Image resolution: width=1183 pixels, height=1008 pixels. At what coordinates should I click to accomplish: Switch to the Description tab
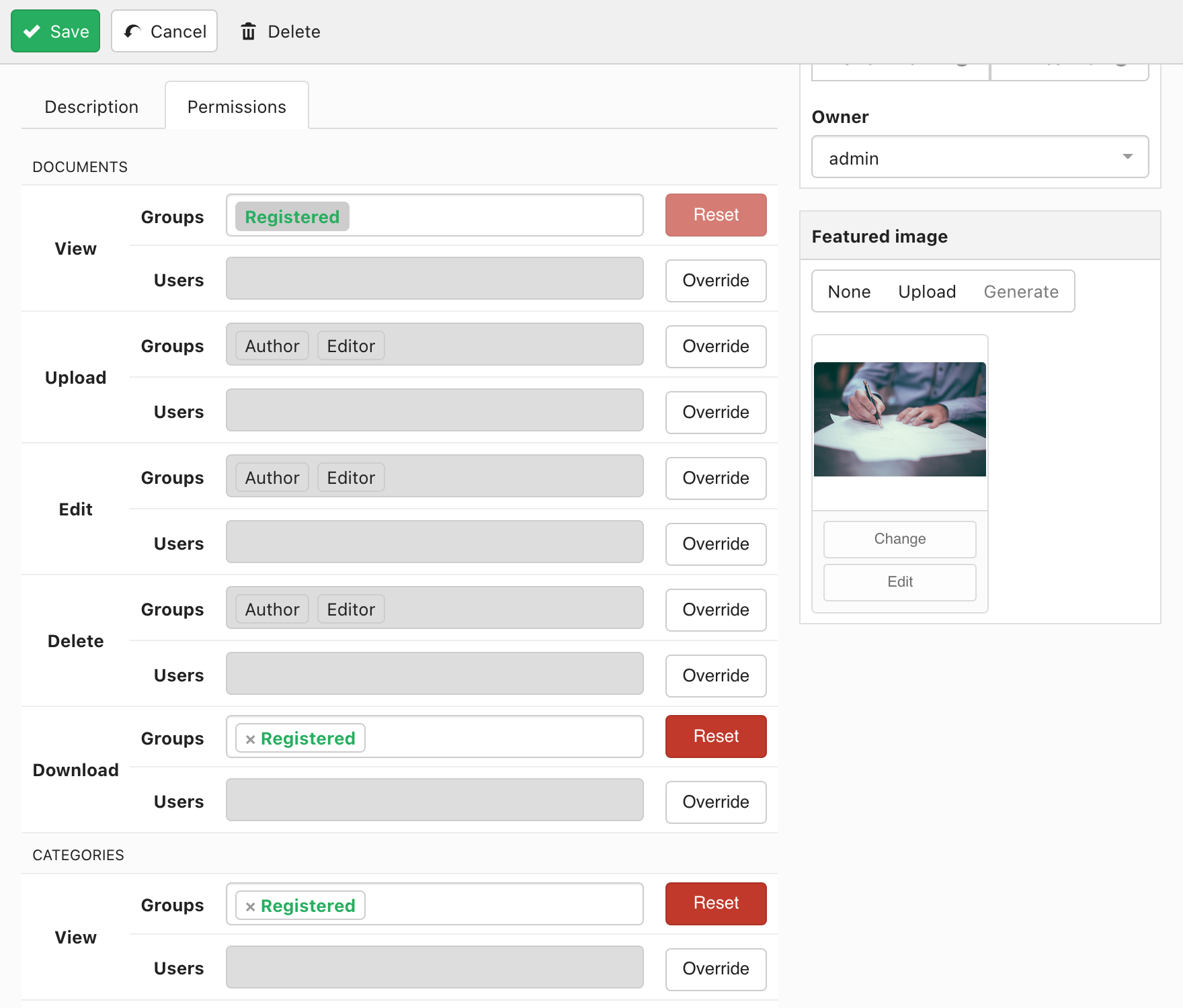(91, 107)
